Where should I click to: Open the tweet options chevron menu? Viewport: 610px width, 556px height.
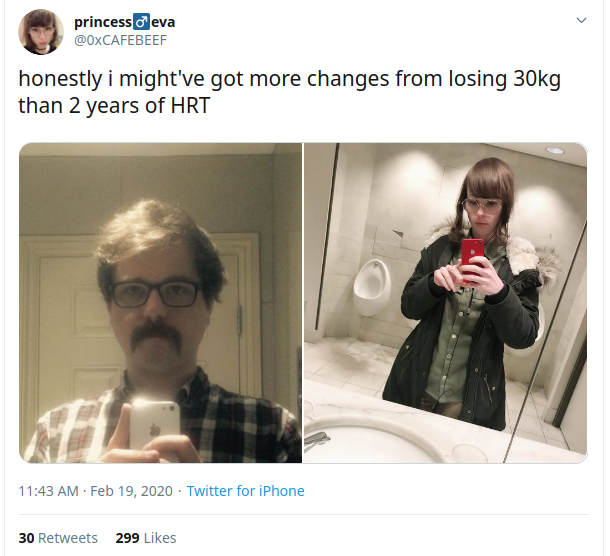pos(581,20)
